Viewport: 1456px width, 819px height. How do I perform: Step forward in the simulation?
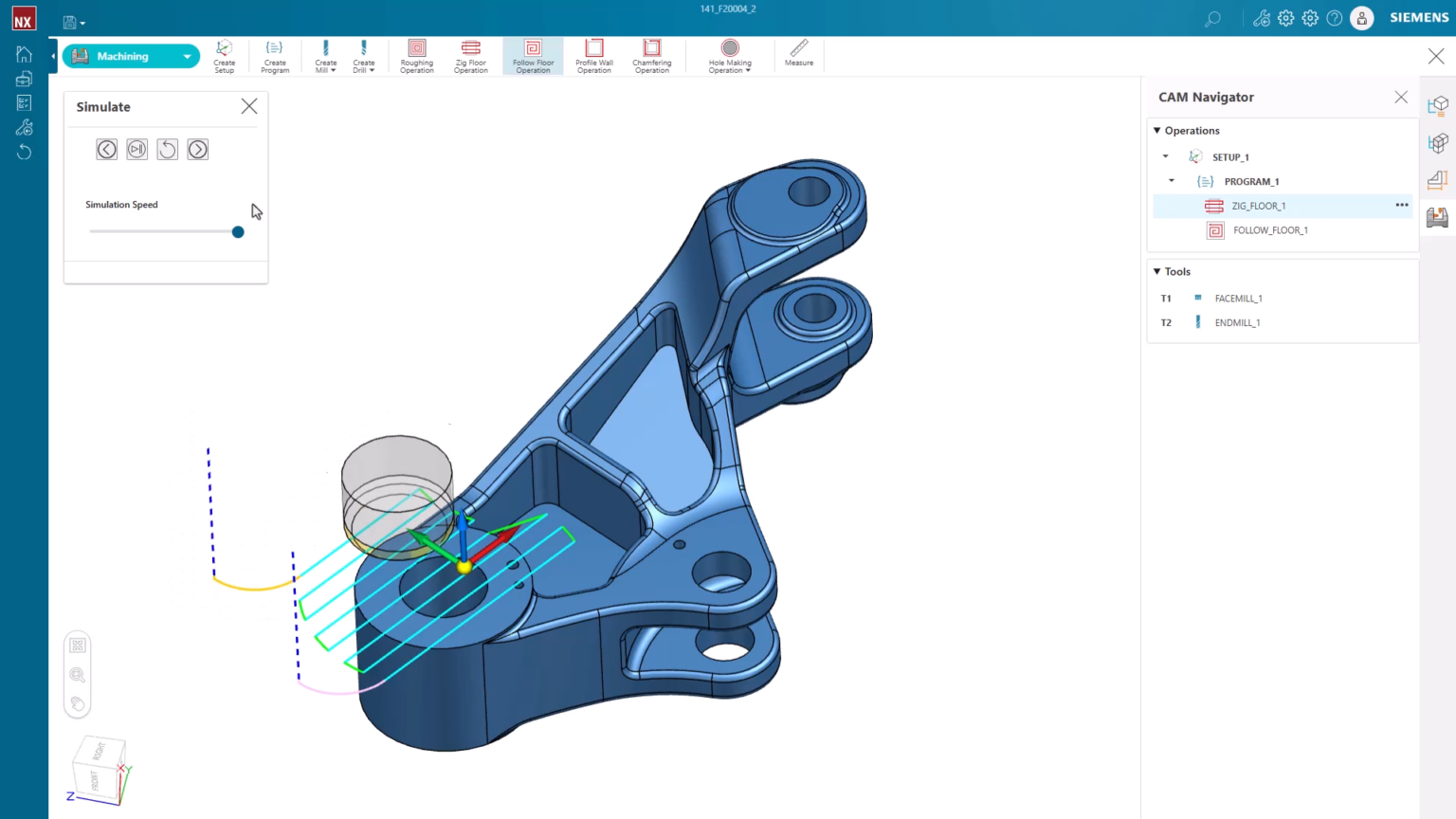coord(197,149)
